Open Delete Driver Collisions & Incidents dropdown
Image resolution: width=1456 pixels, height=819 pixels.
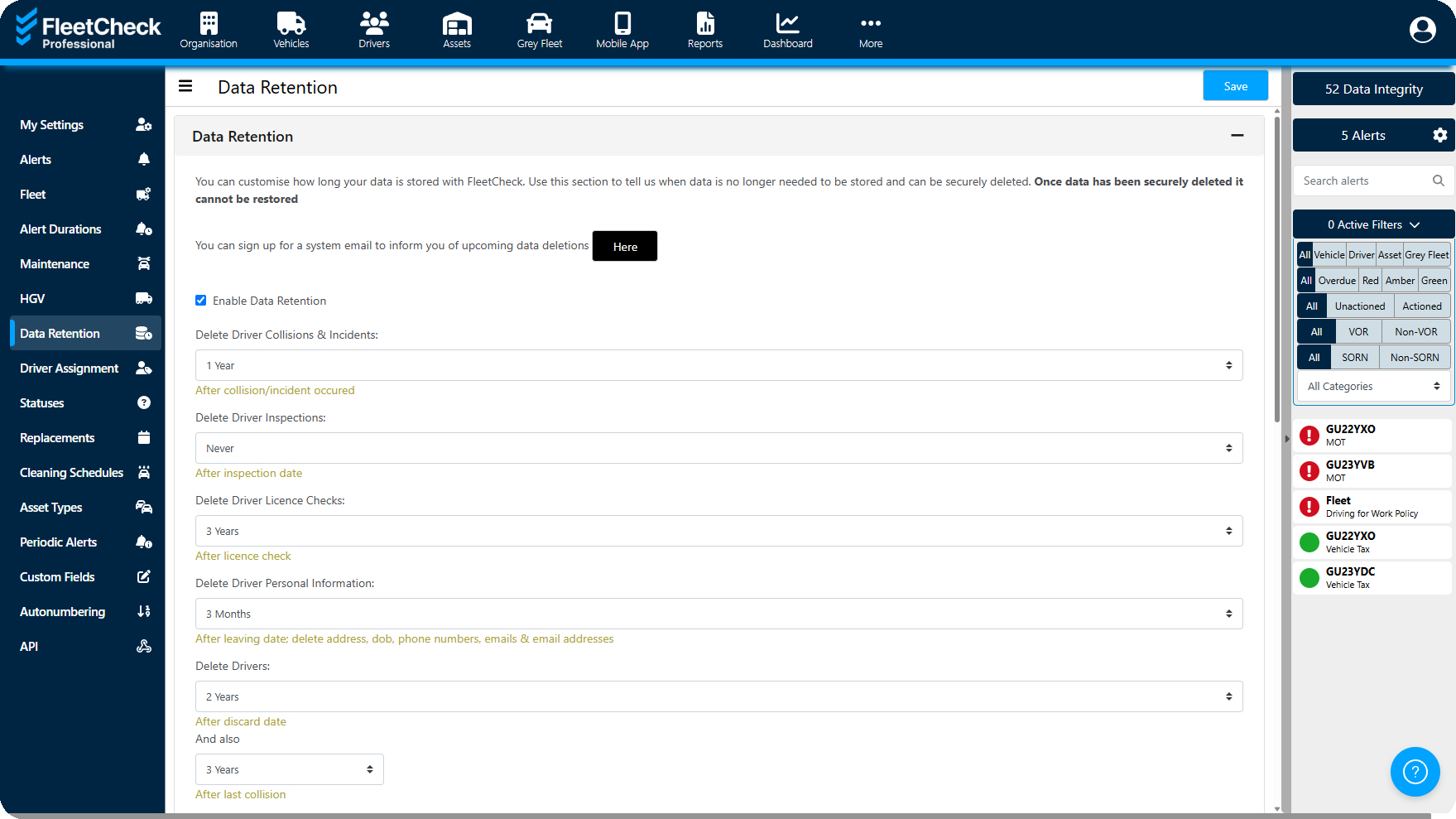[718, 365]
